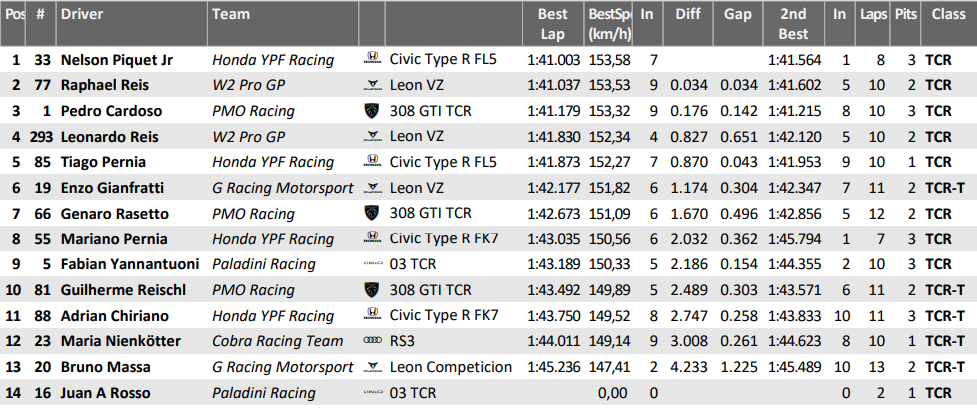977x408 pixels.
Task: Select the Class column header
Action: click(948, 15)
